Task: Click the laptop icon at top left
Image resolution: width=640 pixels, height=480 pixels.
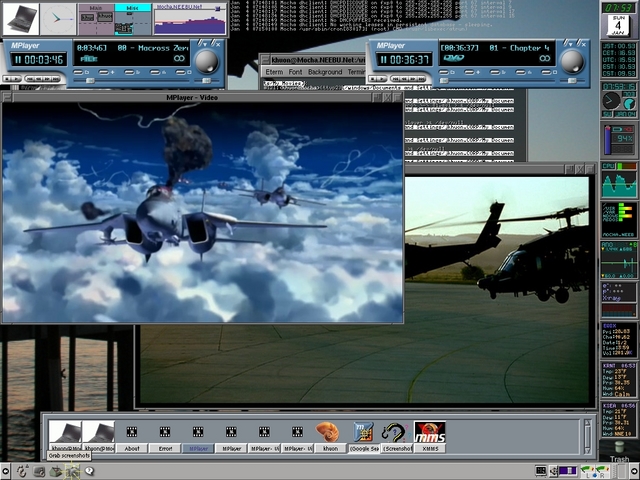Action: click(21, 19)
